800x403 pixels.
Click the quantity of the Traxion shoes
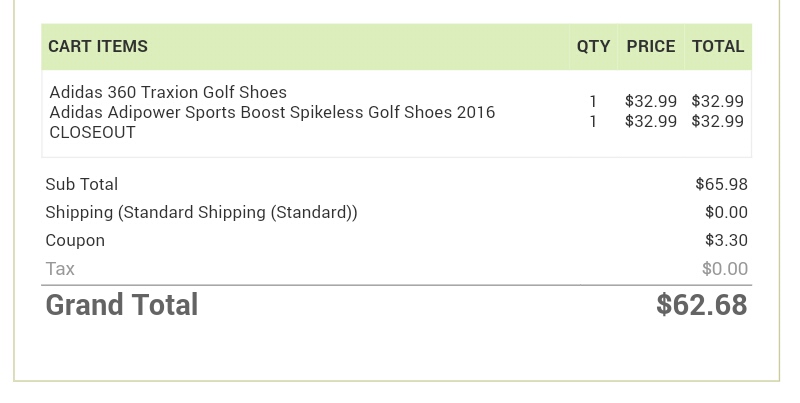pos(593,101)
